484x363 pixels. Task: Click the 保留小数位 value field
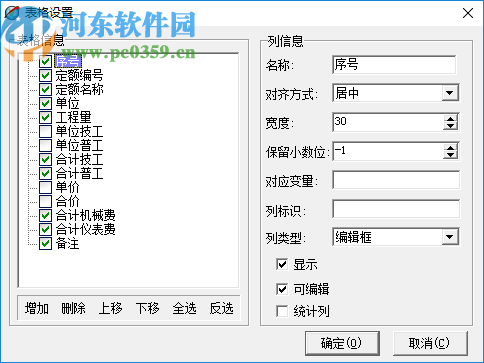click(x=388, y=151)
